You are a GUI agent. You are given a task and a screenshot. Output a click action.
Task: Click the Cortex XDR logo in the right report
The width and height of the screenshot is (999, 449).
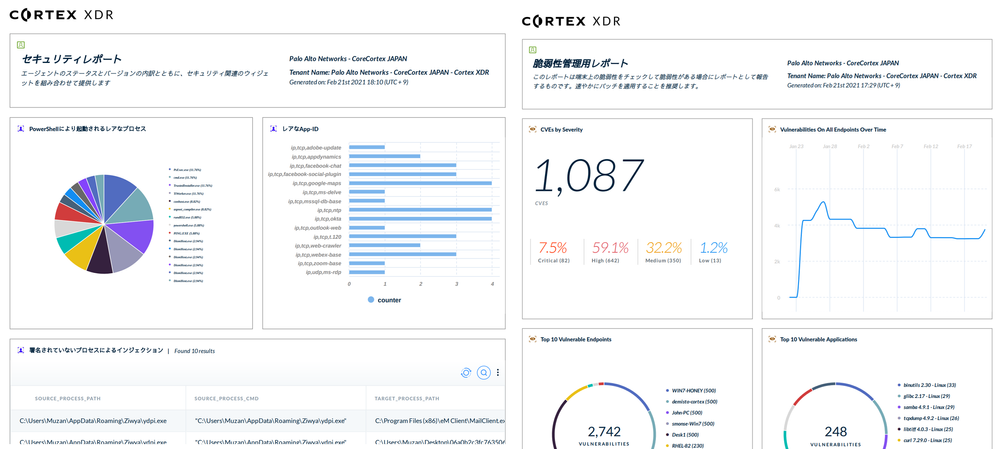coord(571,21)
